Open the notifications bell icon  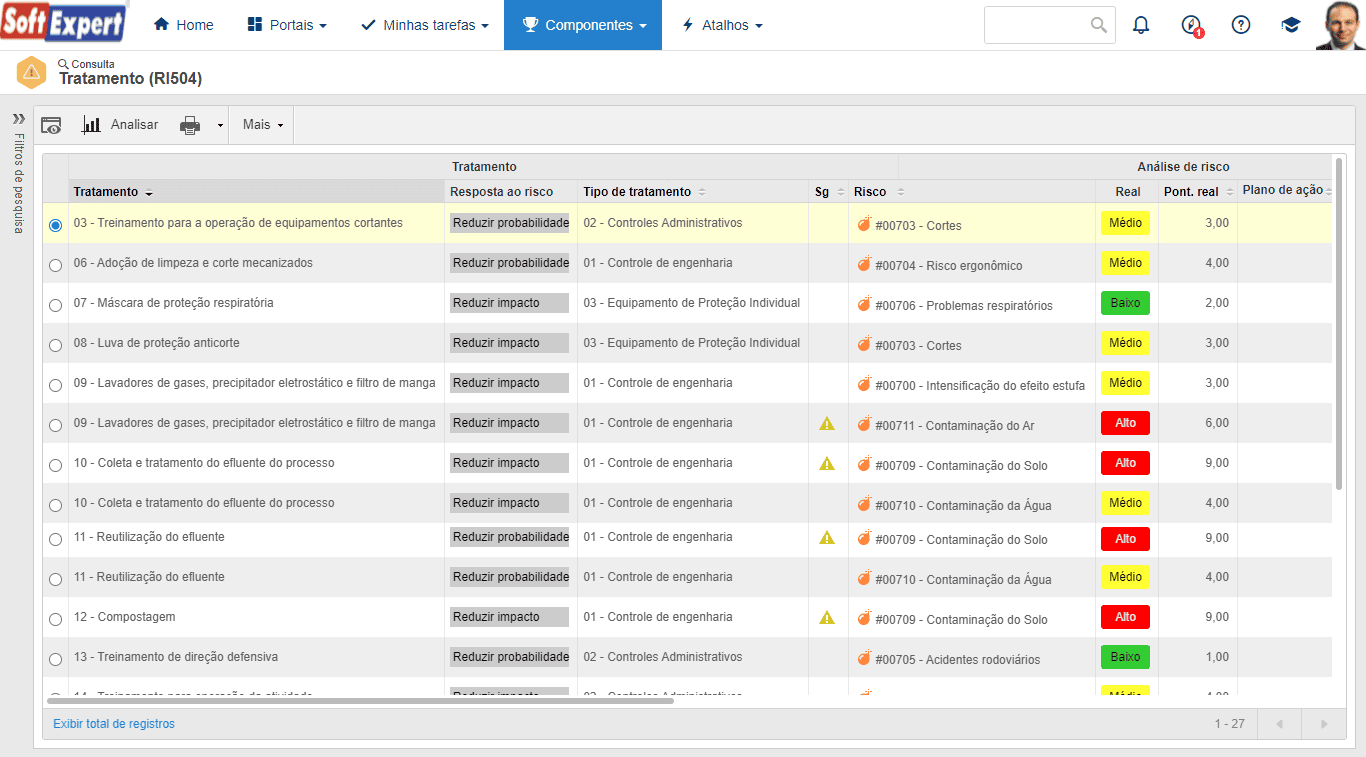coord(1141,25)
